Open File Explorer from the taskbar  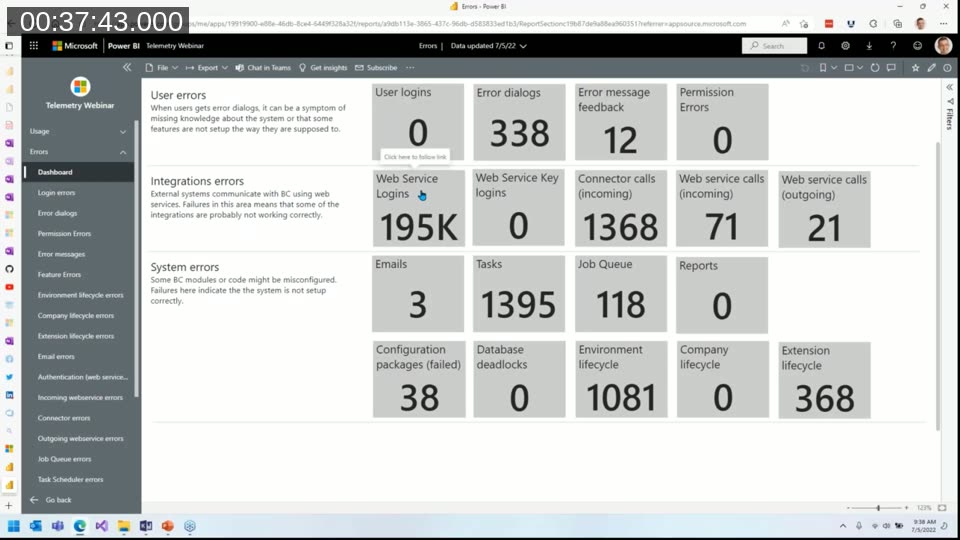point(124,526)
